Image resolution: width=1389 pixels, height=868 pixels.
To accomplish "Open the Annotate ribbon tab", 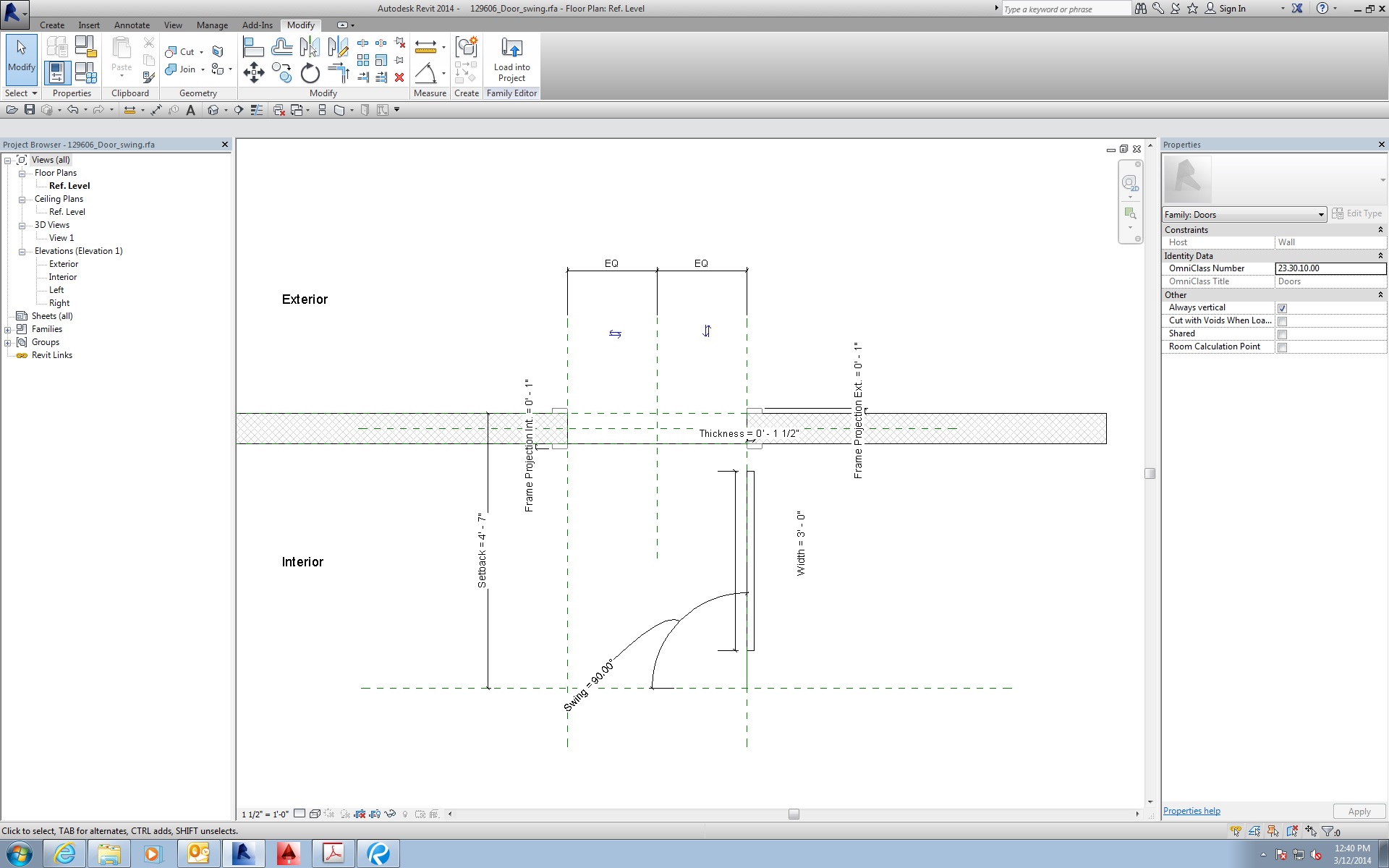I will pyautogui.click(x=132, y=25).
